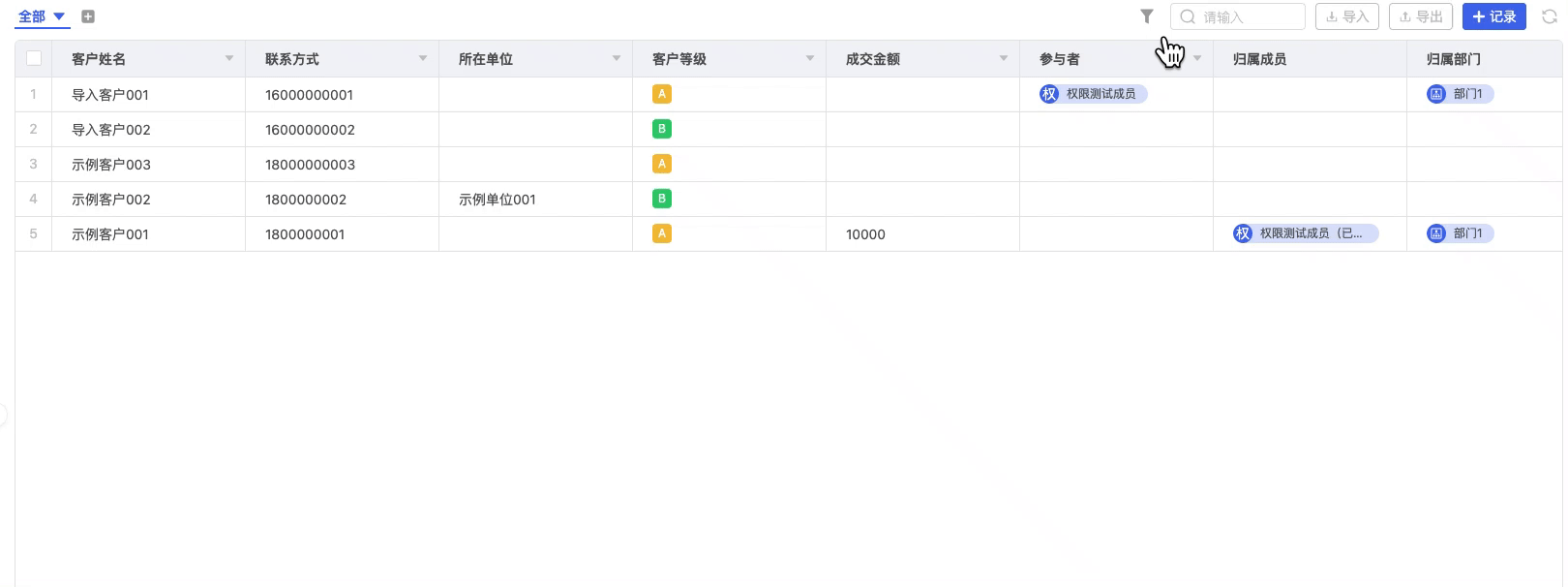This screenshot has width=1568, height=587.
Task: Click the filter funnel icon
Action: coord(1147,16)
